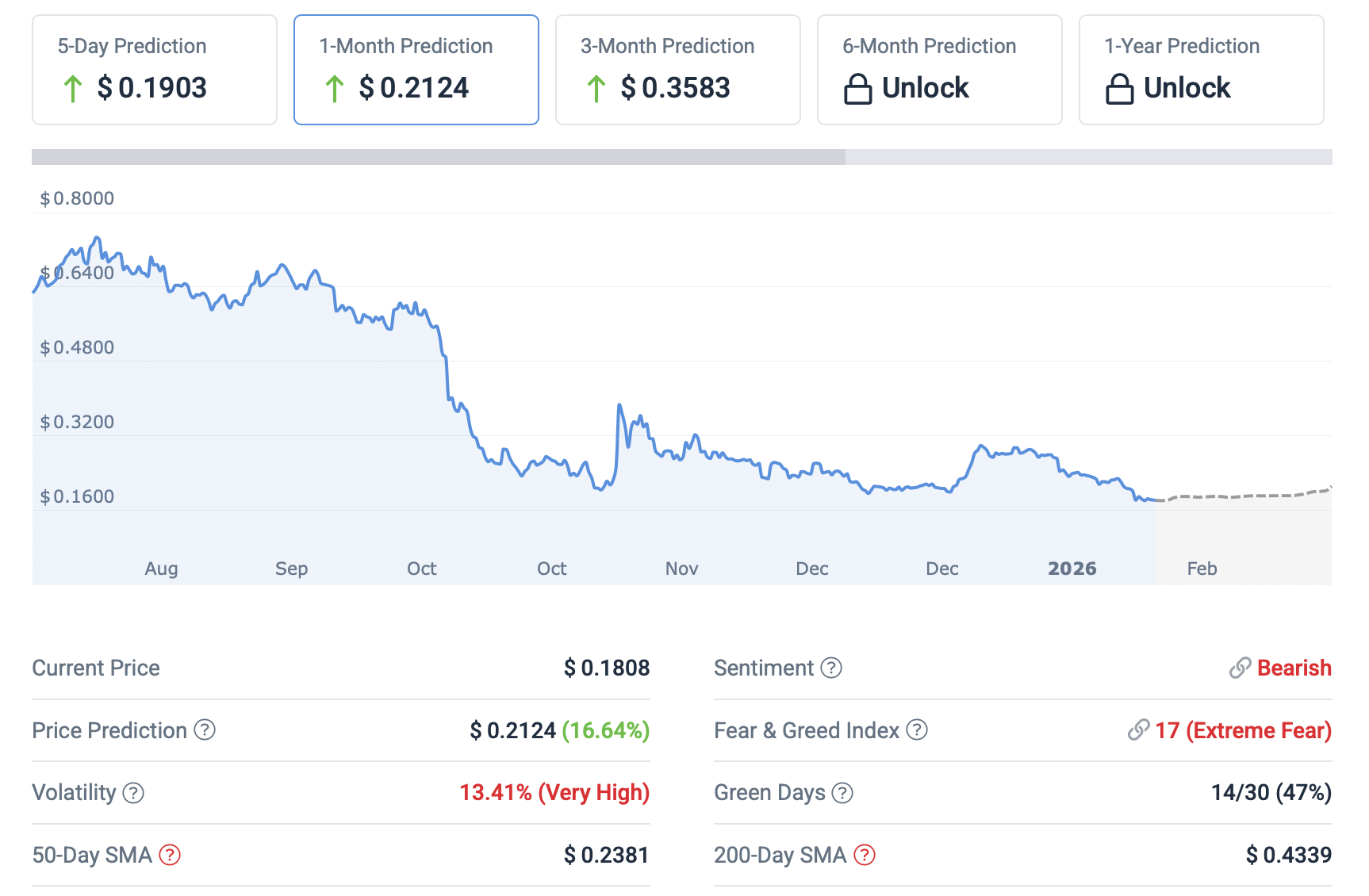
Task: Click help icon next to Price Prediction
Action: coord(205,729)
